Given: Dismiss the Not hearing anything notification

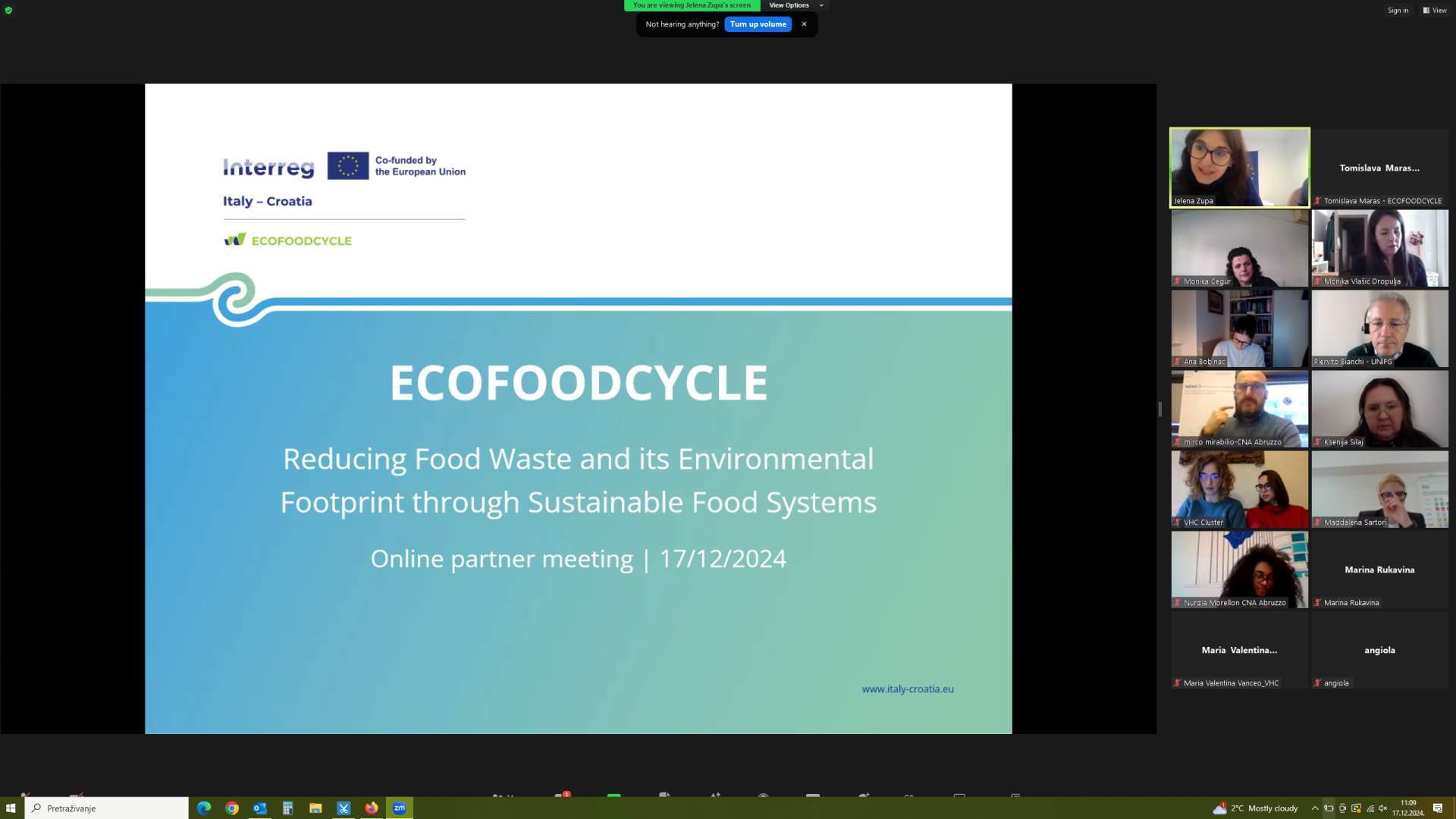Looking at the screenshot, I should [804, 24].
